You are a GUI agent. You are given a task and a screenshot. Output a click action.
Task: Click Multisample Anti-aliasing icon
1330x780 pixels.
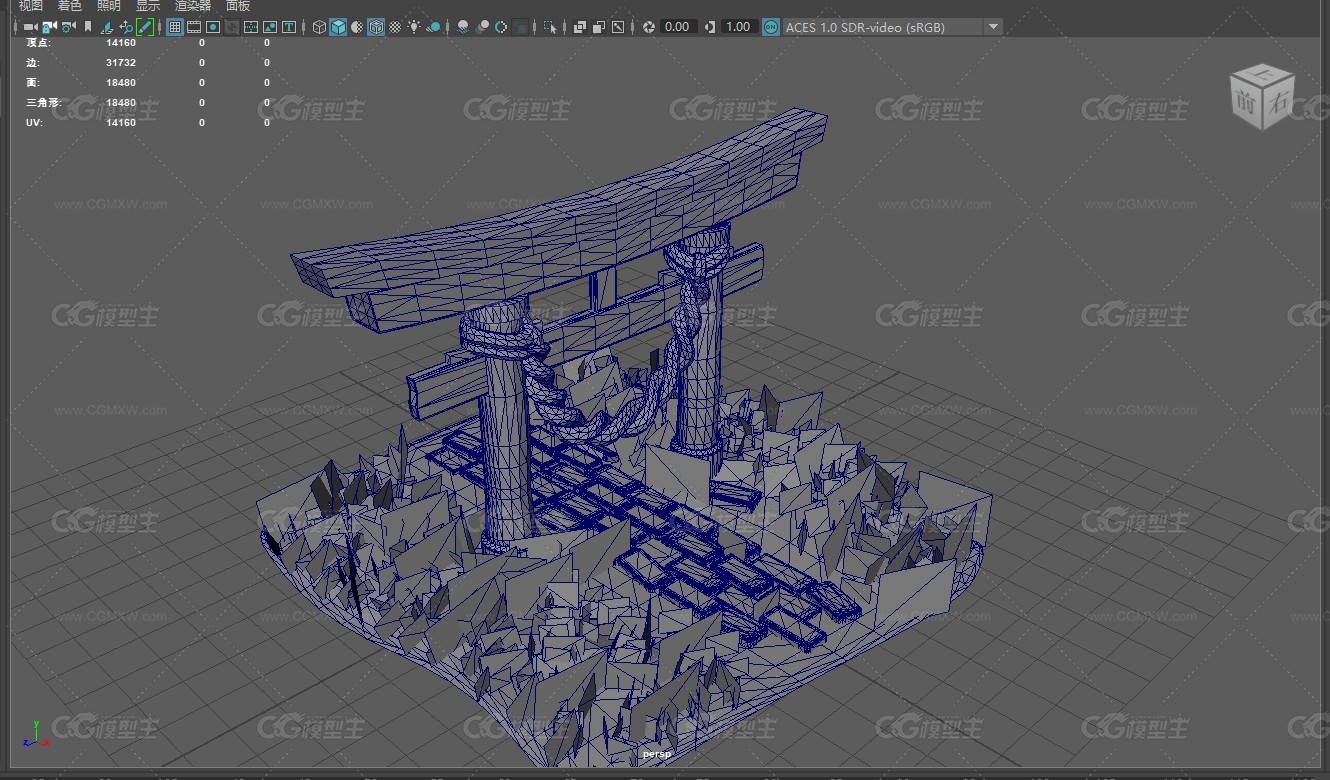pos(501,27)
